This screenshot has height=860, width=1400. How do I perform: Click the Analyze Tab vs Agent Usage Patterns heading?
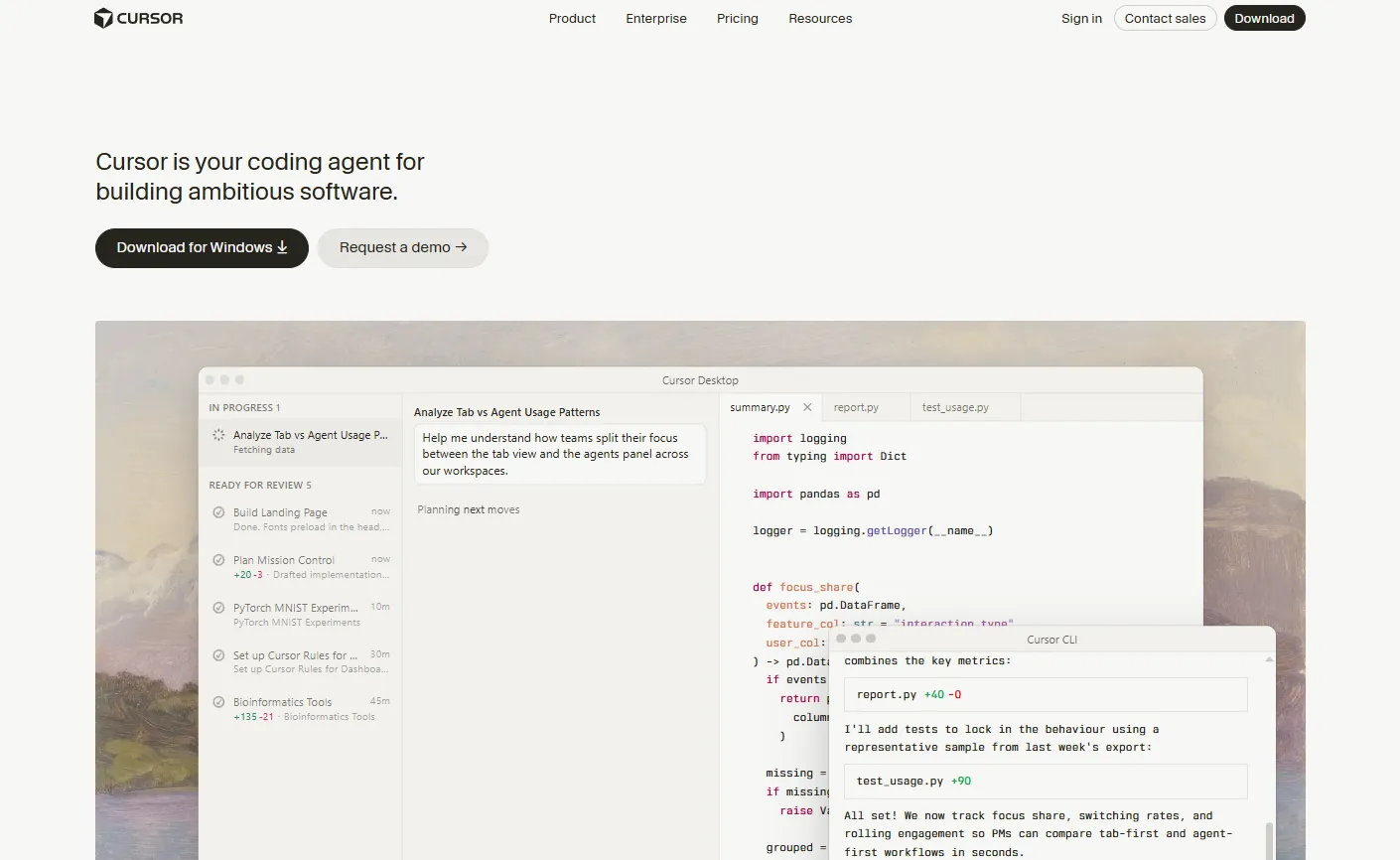tap(506, 412)
